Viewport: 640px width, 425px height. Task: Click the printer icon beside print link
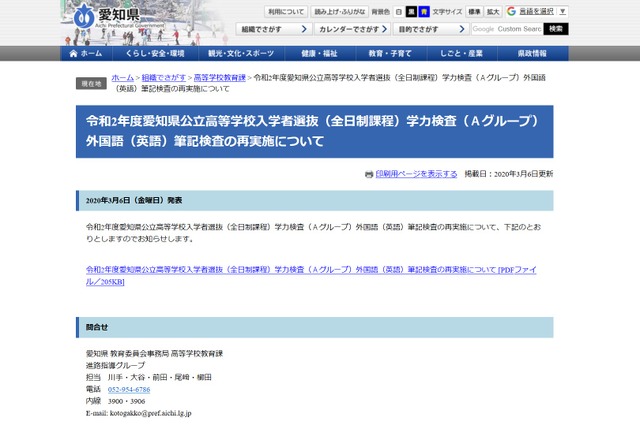pos(369,174)
